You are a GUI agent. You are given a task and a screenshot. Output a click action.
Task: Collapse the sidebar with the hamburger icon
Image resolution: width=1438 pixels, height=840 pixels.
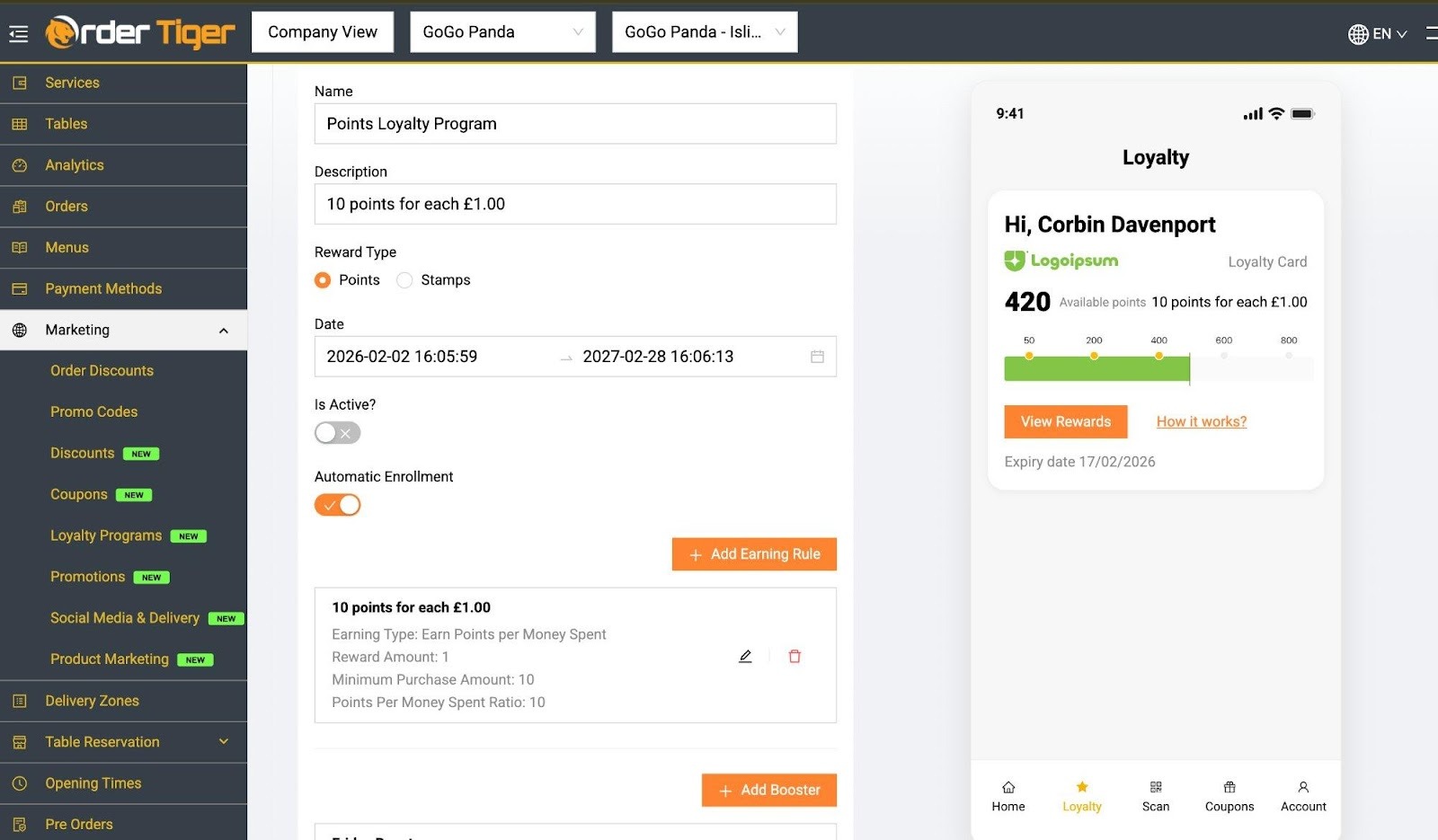pos(18,34)
